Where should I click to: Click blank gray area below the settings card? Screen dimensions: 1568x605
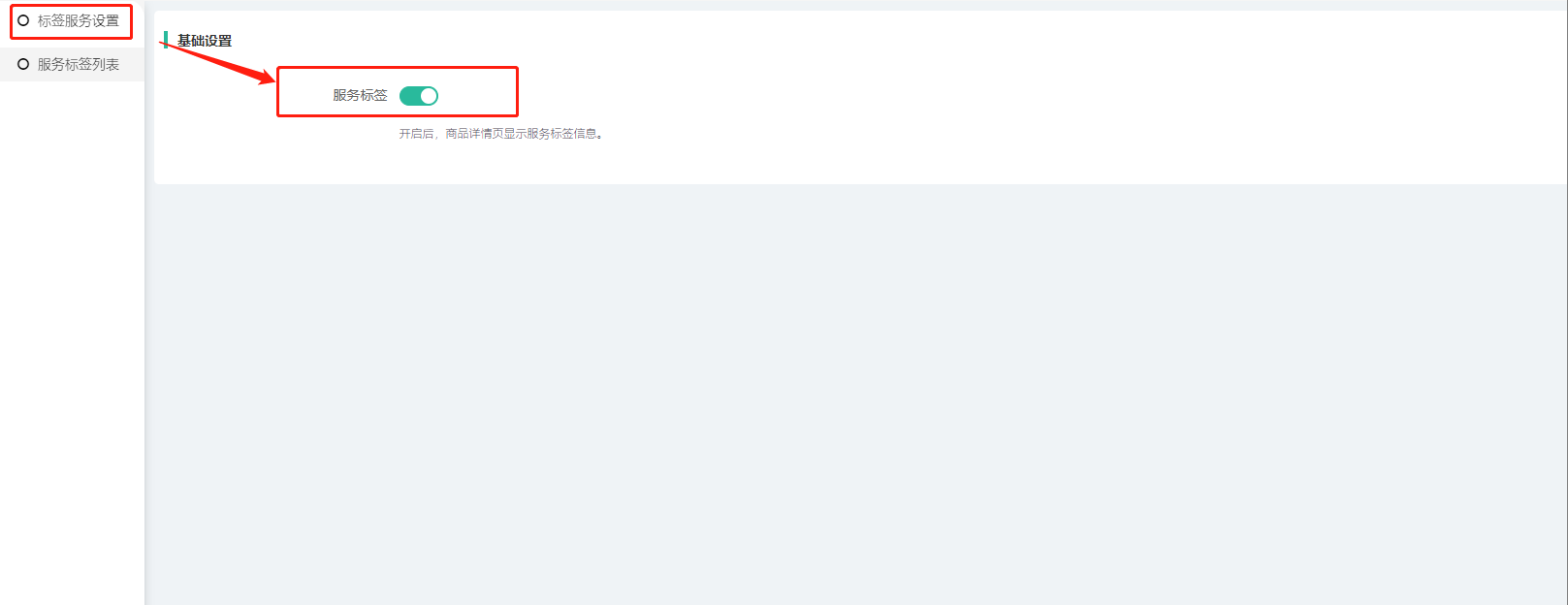853,388
